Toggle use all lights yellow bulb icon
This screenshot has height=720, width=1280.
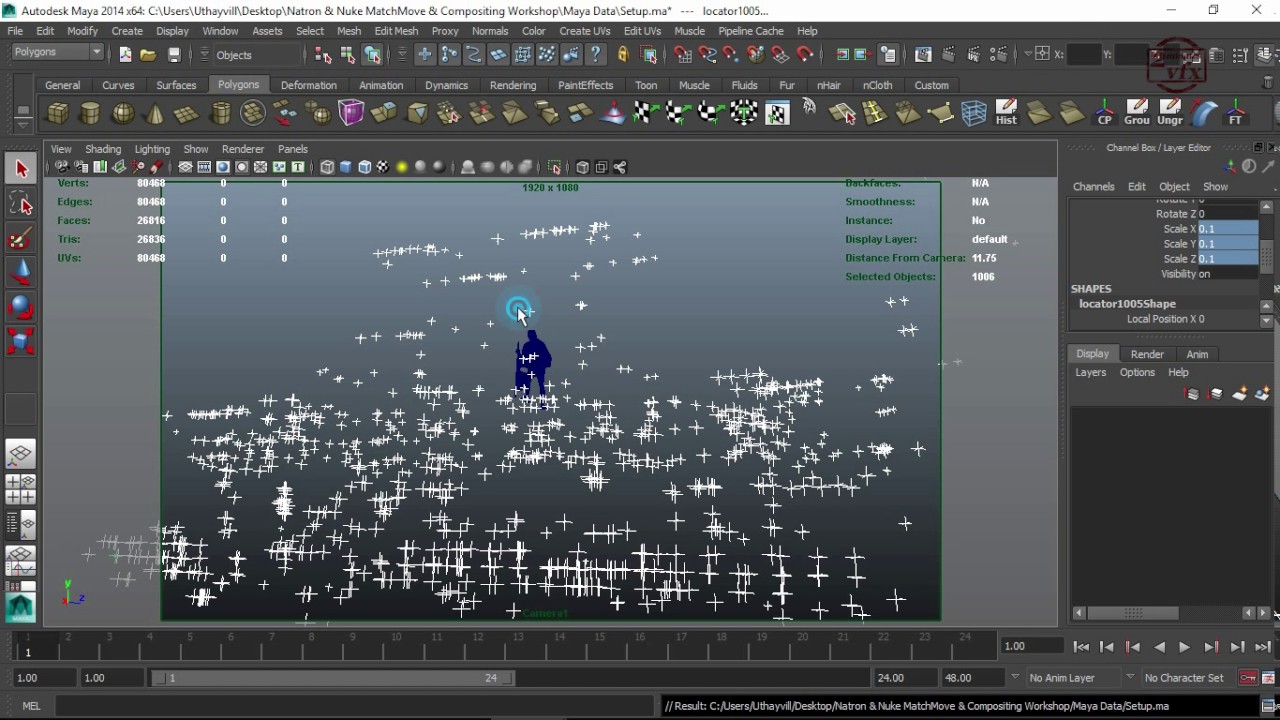tap(402, 167)
